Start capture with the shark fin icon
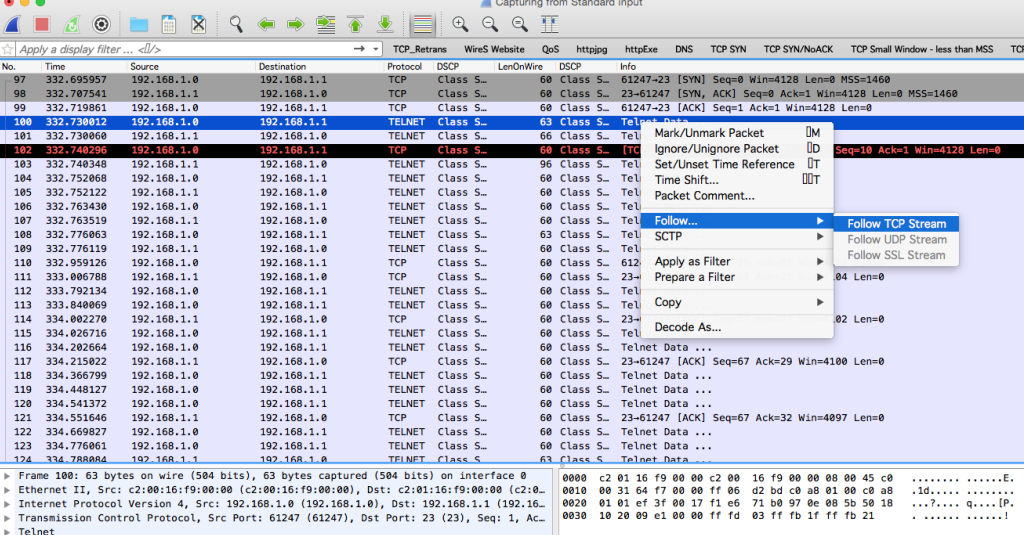The image size is (1024, 535). (x=12, y=25)
